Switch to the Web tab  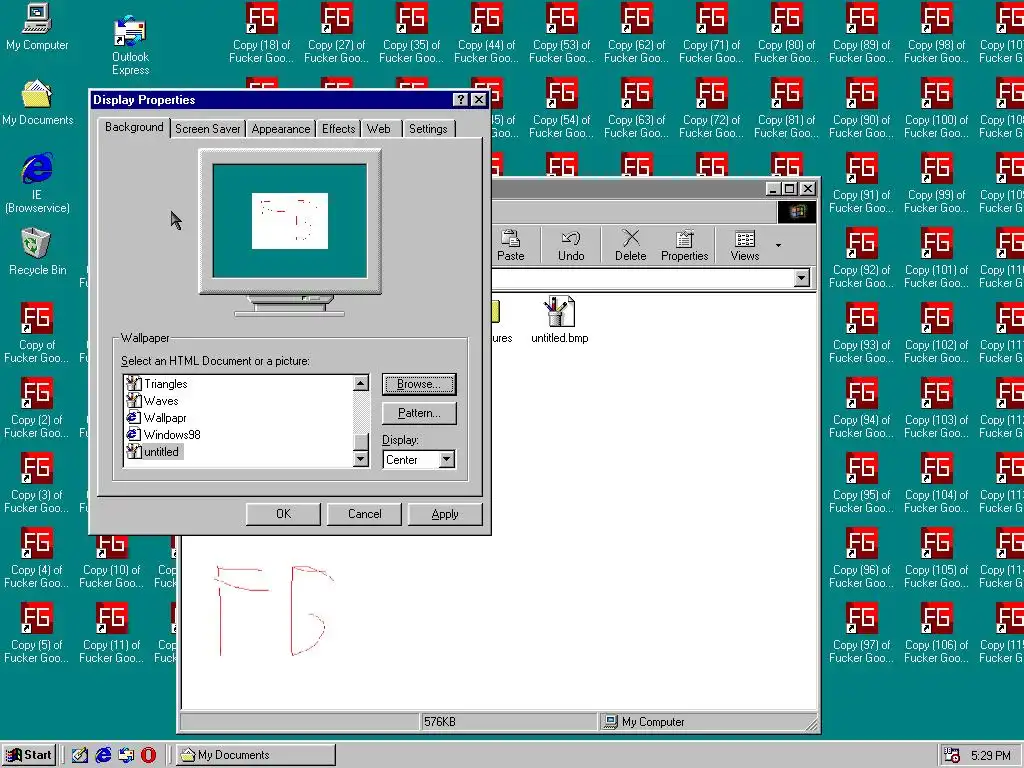pos(379,129)
